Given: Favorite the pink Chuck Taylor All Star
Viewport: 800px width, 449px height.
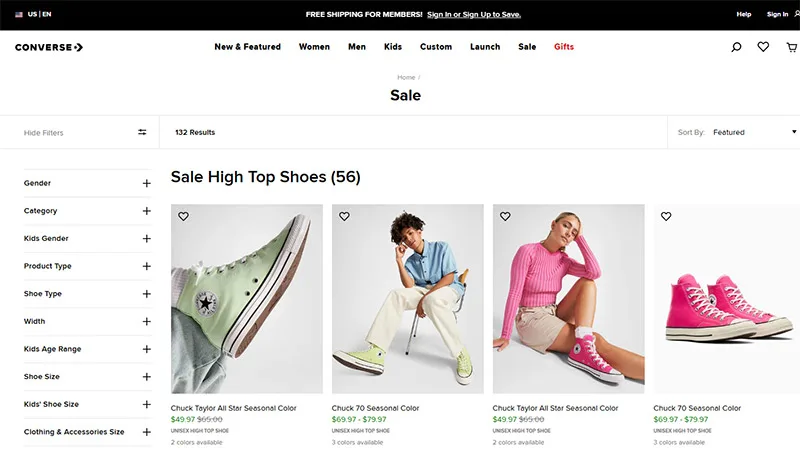Looking at the screenshot, I should click(x=505, y=216).
